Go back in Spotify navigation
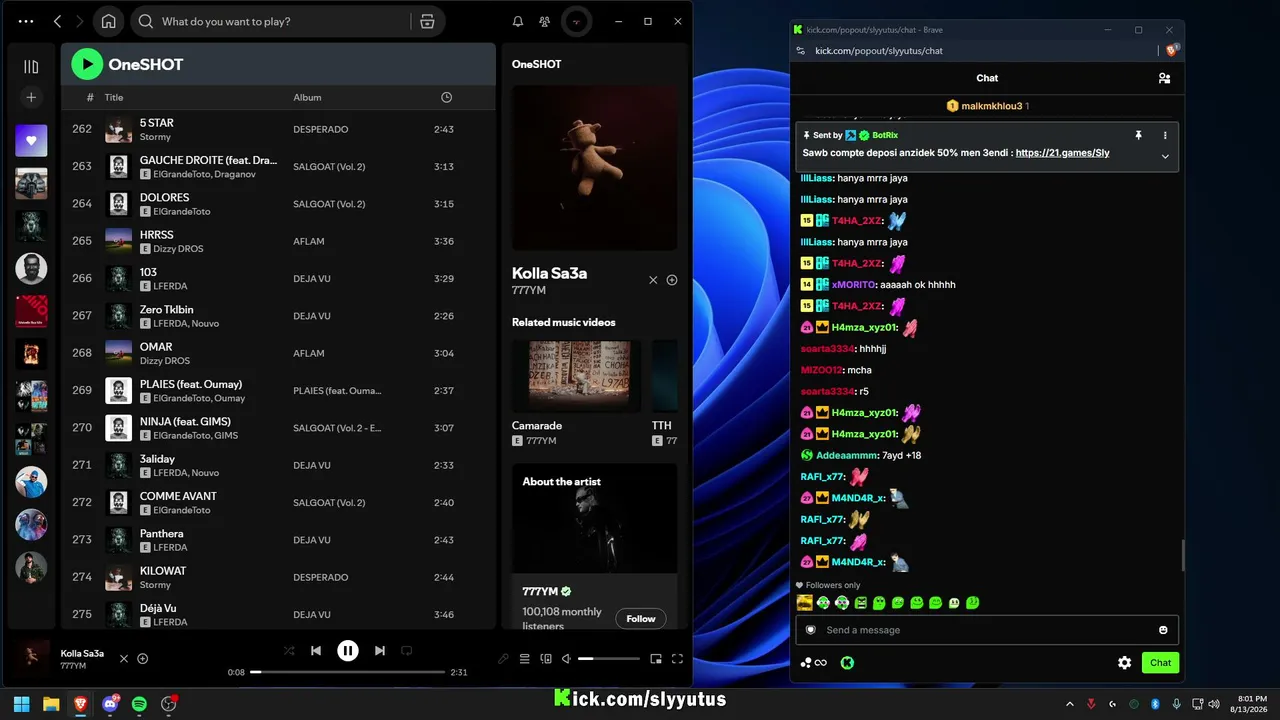Screen dimensions: 1280x720 click(57, 21)
